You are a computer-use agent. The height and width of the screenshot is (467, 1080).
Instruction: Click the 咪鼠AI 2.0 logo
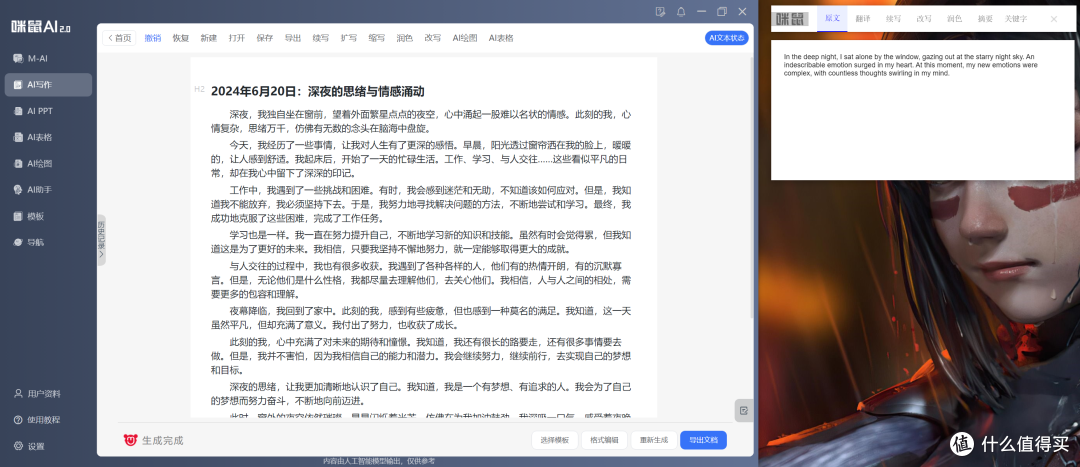click(x=41, y=27)
